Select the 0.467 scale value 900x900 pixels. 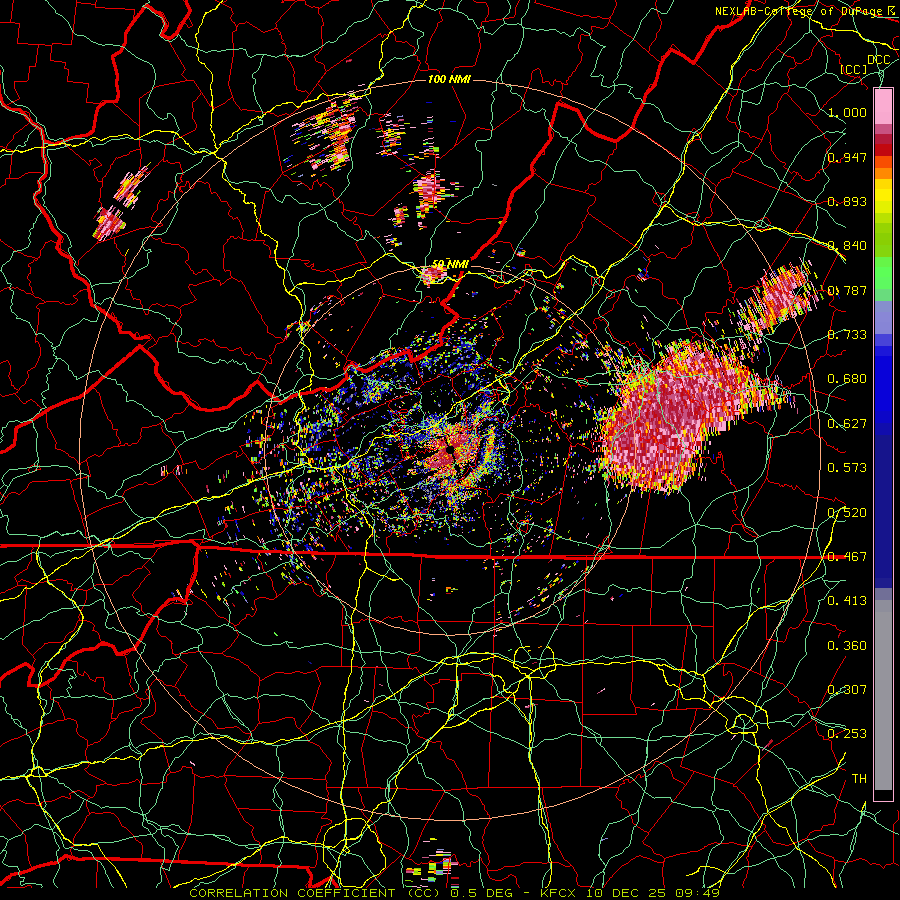pos(847,557)
